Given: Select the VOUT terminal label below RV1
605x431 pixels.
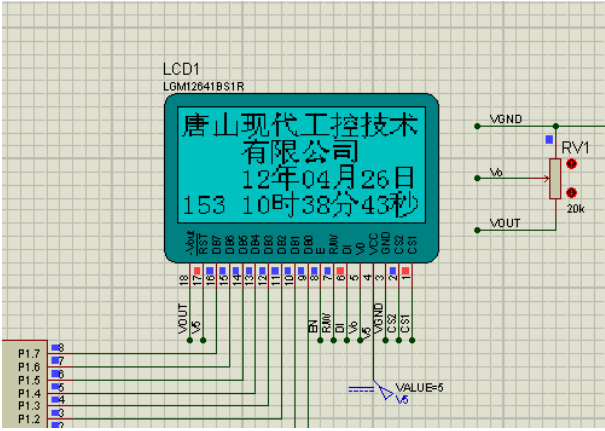Looking at the screenshot, I should [x=505, y=223].
